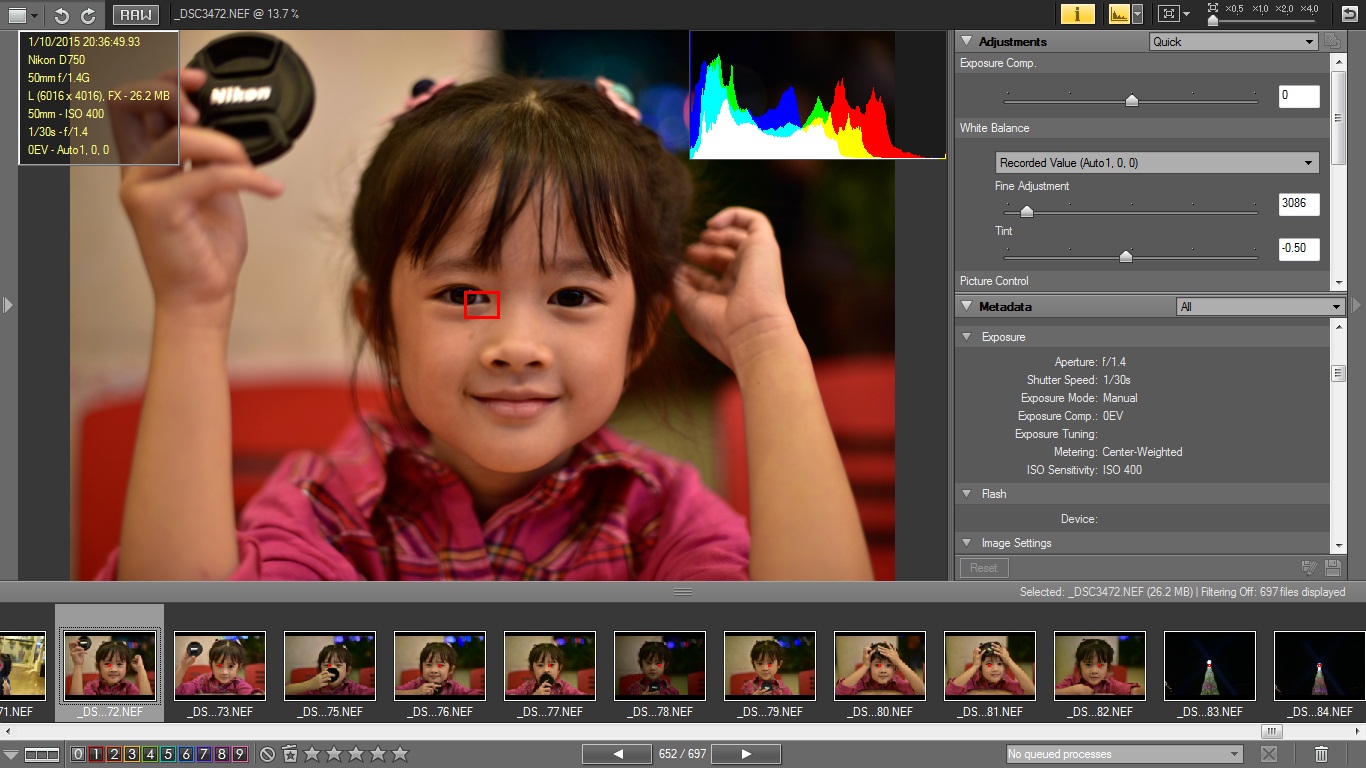Collapse the Metadata panel section
Screen dimensions: 1366x768
click(966, 307)
